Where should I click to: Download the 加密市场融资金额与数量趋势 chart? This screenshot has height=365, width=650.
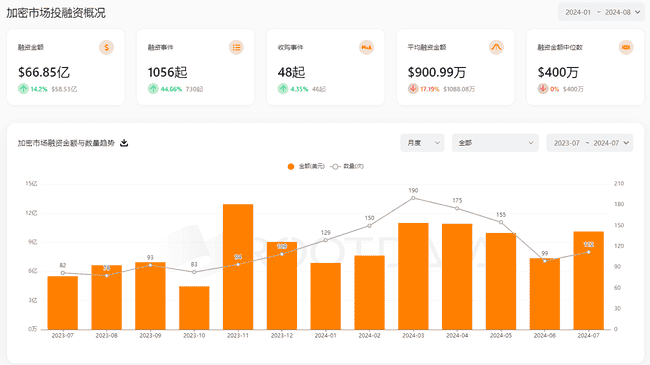124,143
